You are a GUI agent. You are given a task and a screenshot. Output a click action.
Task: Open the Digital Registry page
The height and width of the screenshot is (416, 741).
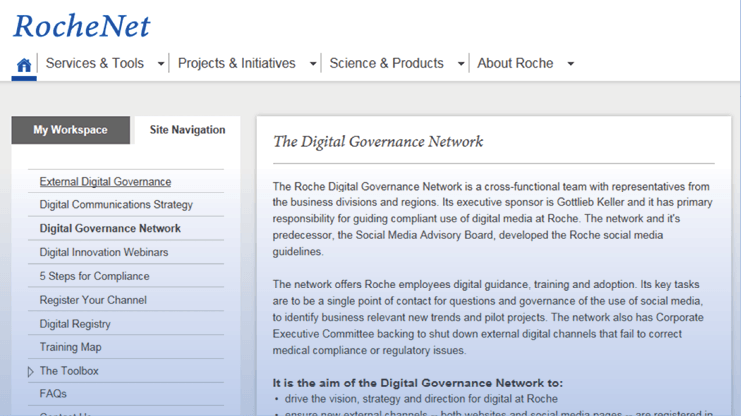(x=75, y=324)
